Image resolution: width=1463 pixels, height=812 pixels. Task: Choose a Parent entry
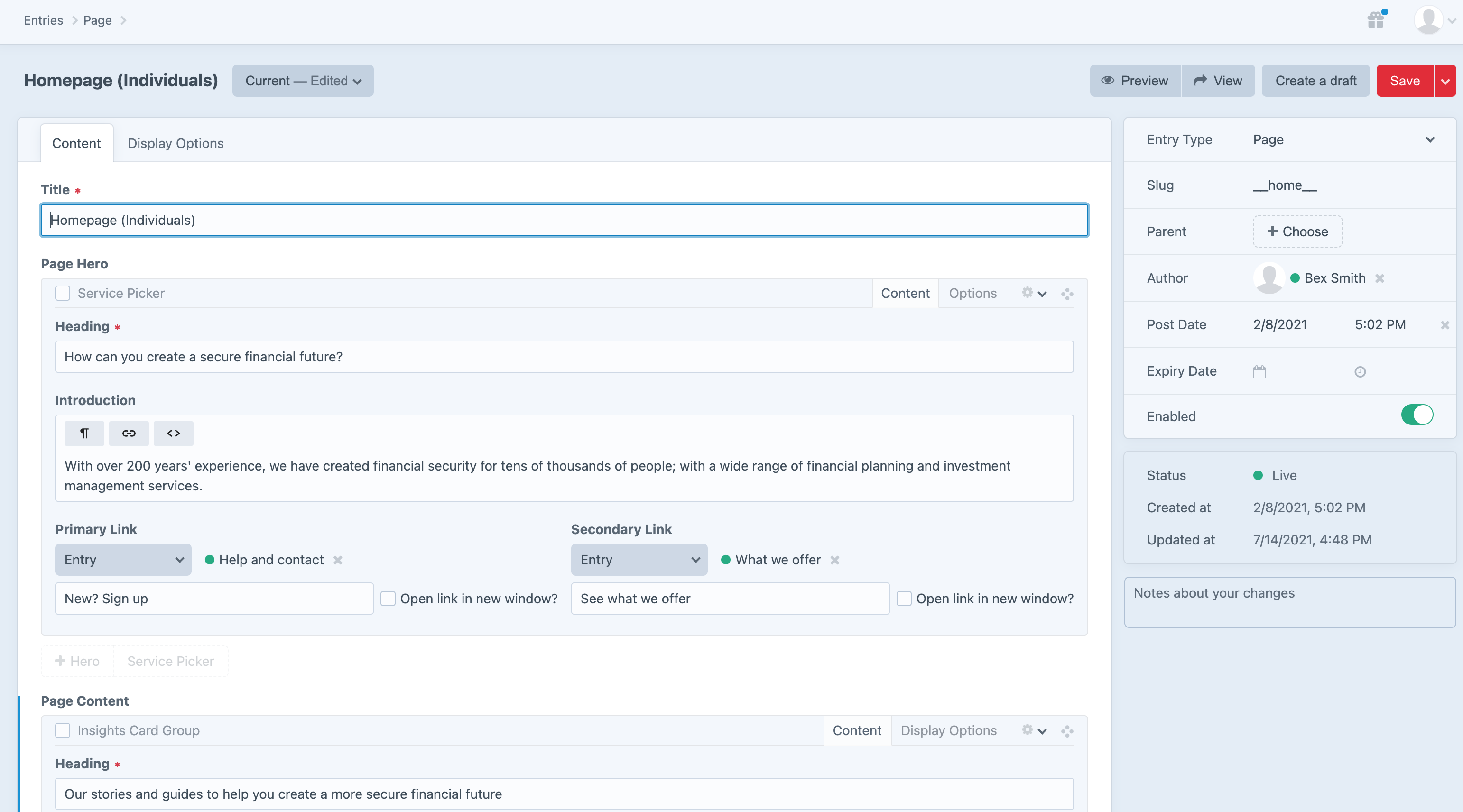pyautogui.click(x=1297, y=231)
